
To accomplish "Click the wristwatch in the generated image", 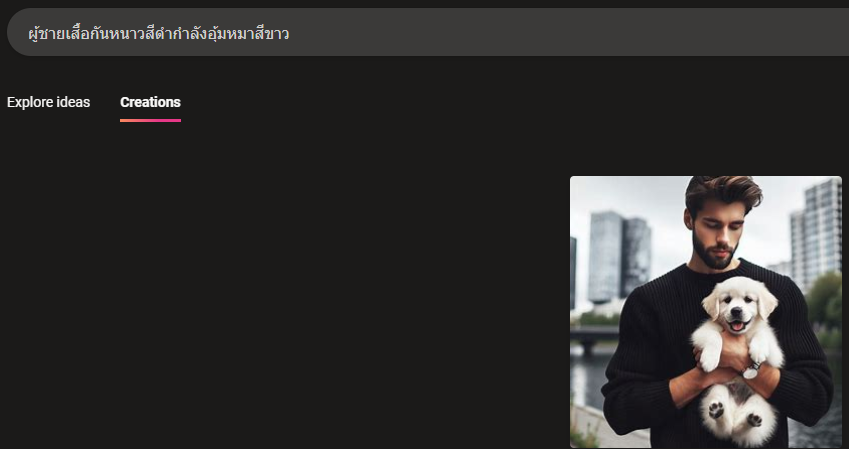I will (x=751, y=370).
